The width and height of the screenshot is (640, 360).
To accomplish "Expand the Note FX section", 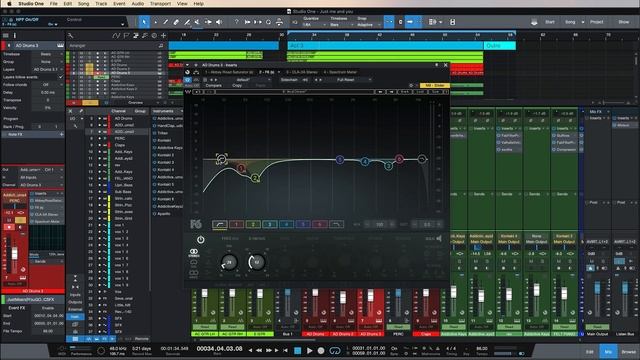I will [x=33, y=134].
